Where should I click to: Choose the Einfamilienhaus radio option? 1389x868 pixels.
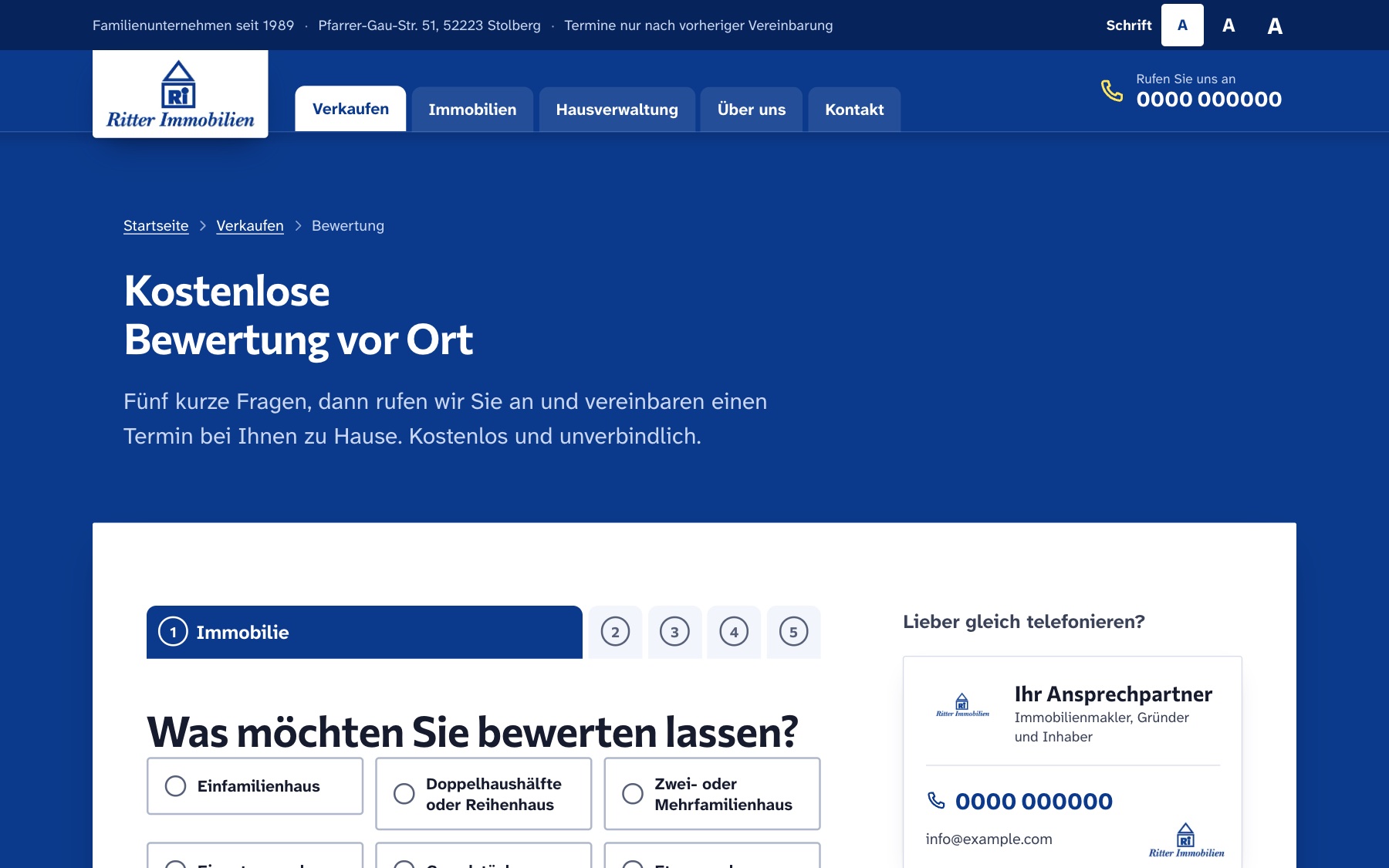click(x=255, y=786)
